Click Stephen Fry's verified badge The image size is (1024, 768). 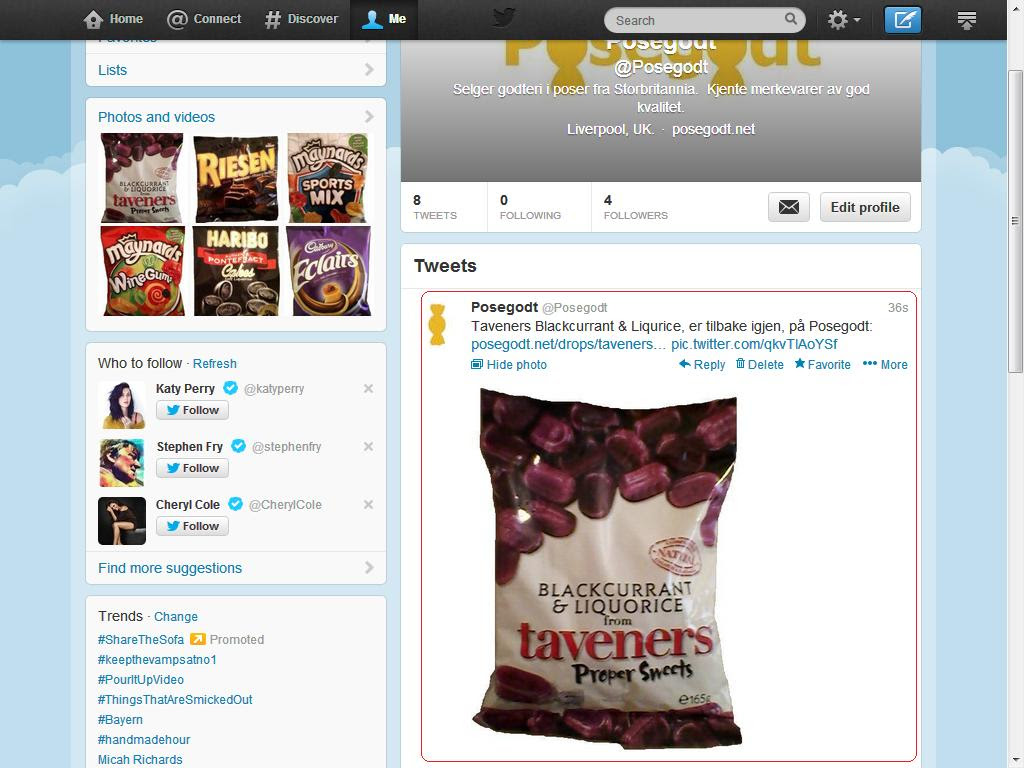click(239, 446)
